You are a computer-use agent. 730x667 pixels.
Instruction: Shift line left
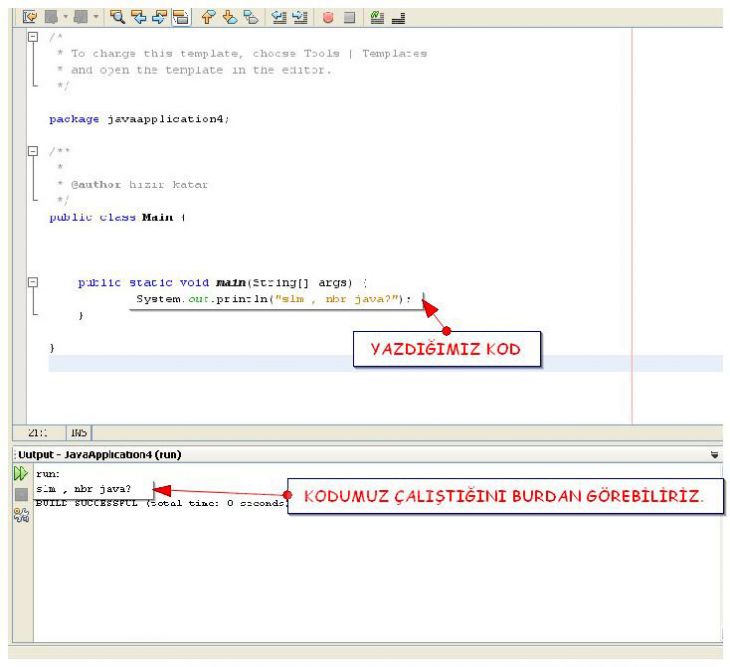tap(279, 17)
